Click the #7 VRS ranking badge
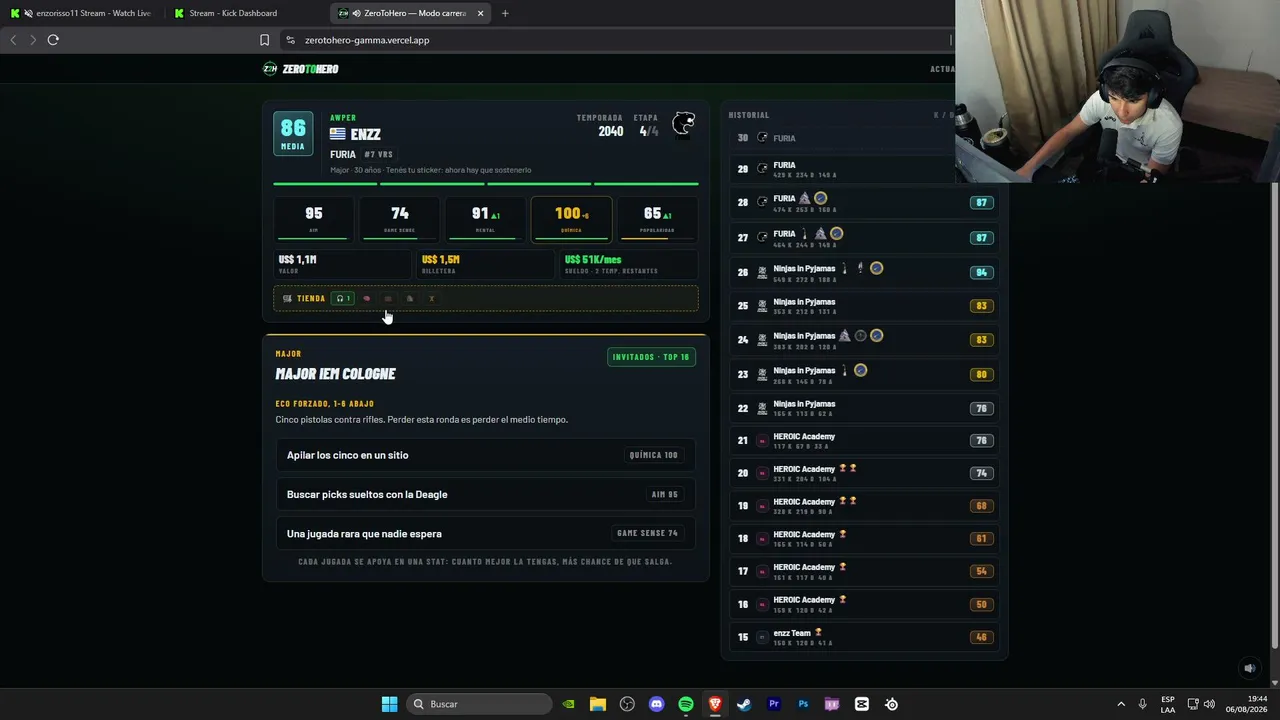 (378, 155)
